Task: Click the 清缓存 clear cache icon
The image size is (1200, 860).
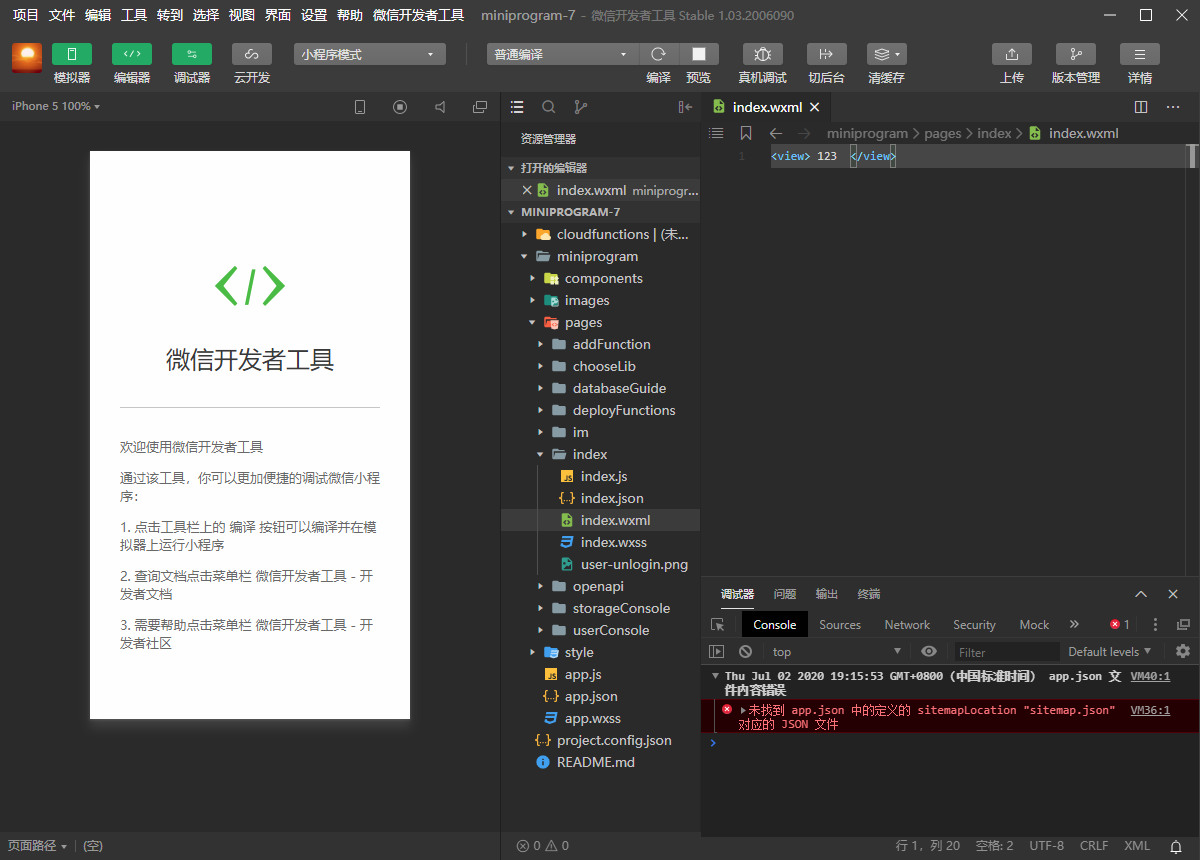Action: click(x=886, y=54)
